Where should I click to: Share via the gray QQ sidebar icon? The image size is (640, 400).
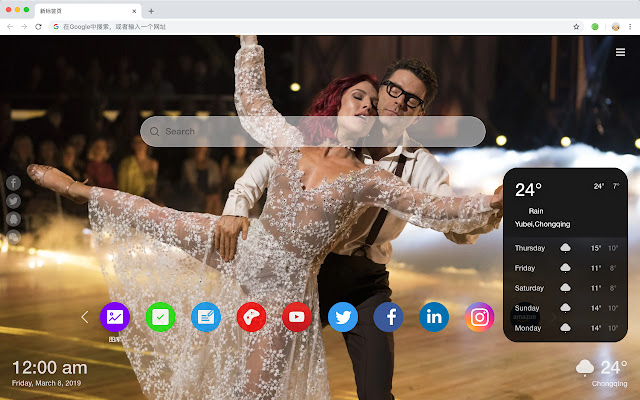click(14, 219)
